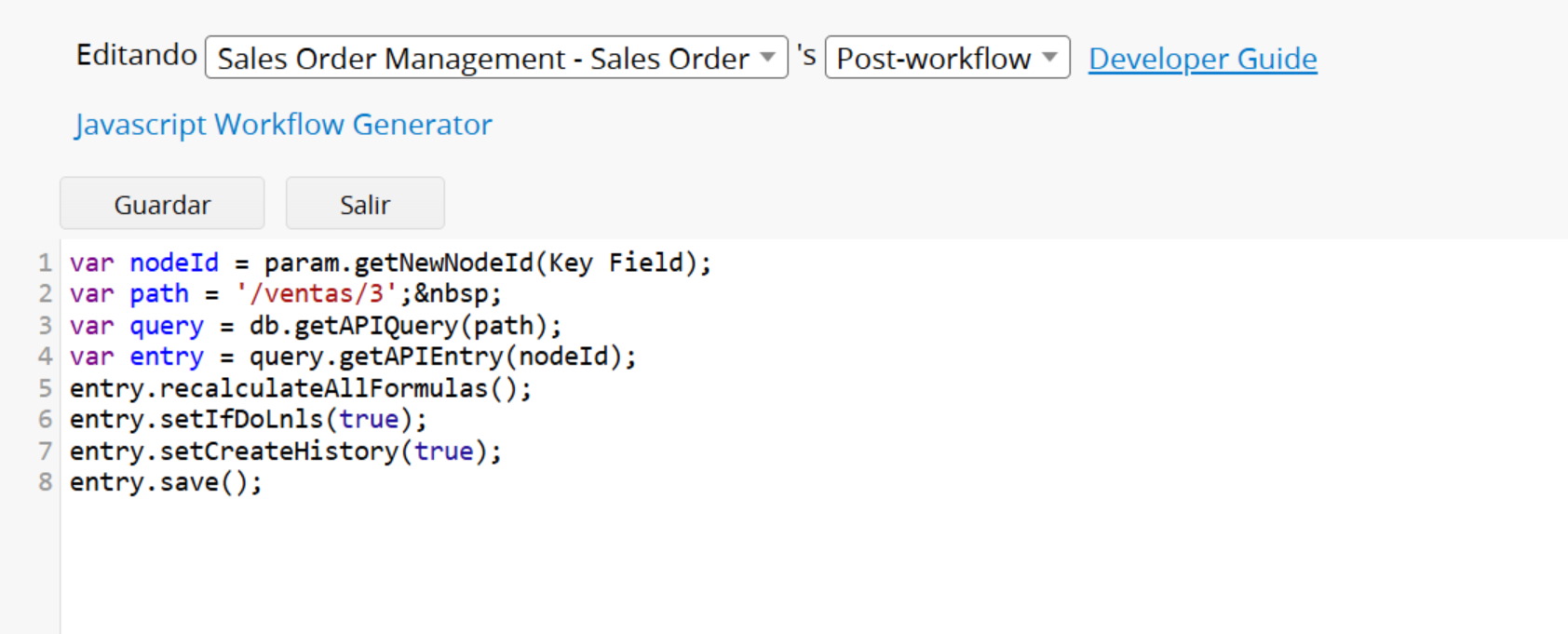Image resolution: width=1568 pixels, height=634 pixels.
Task: Place cursor on '/ventas/3' string
Action: click(x=317, y=294)
